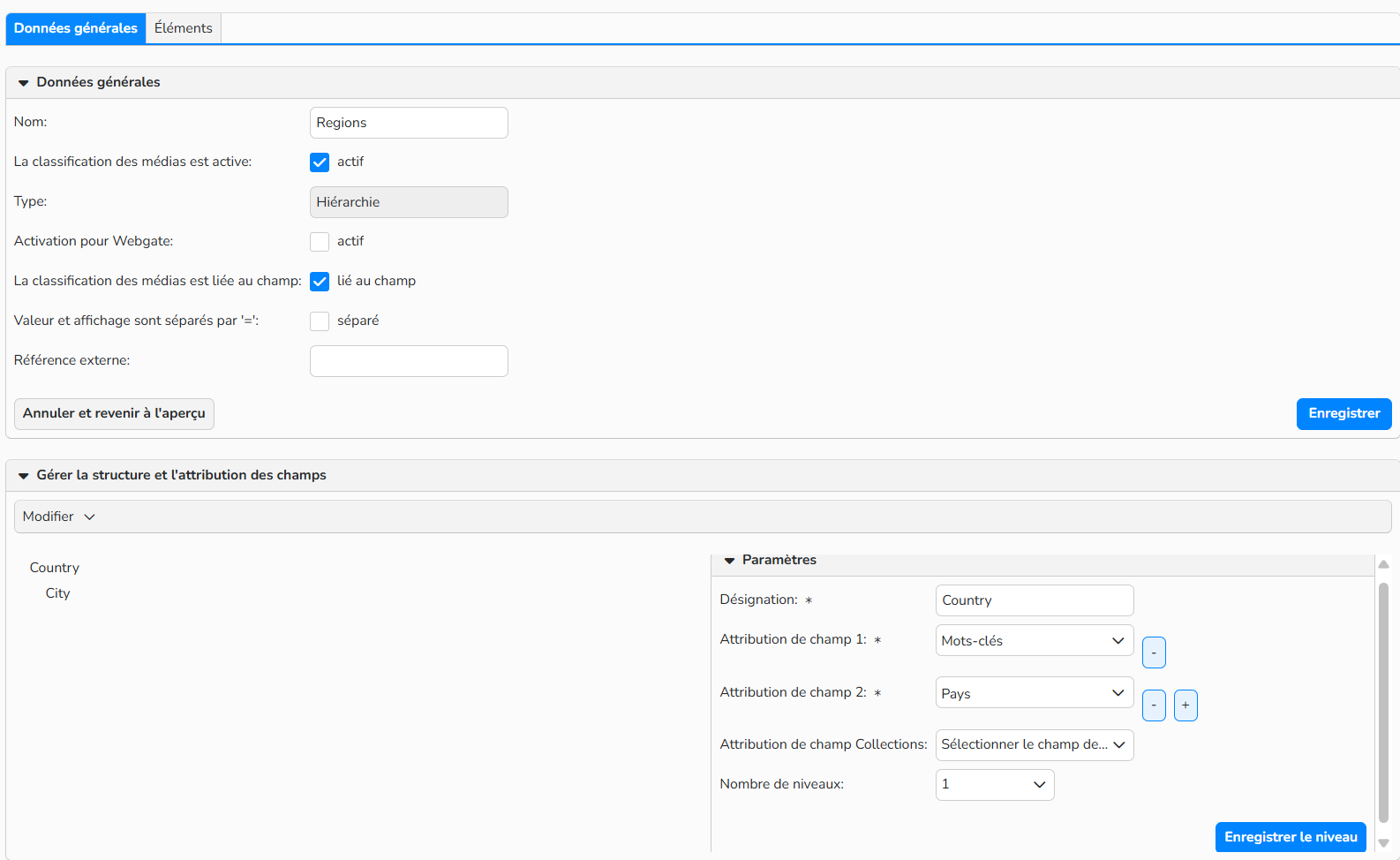Collapse the Données générales section
The height and width of the screenshot is (860, 1400).
click(24, 82)
